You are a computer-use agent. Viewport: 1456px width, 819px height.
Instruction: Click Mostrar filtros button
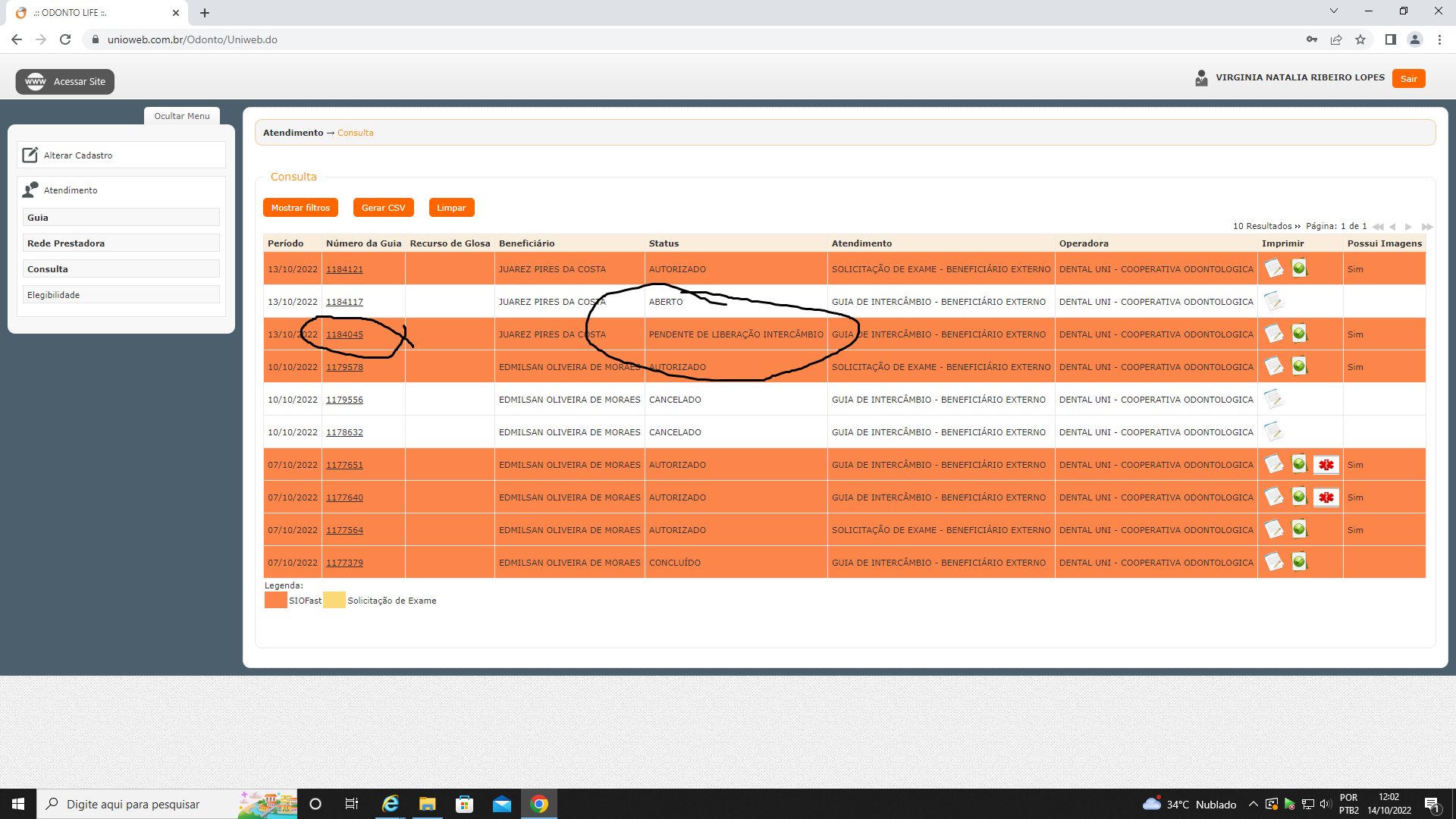point(300,208)
